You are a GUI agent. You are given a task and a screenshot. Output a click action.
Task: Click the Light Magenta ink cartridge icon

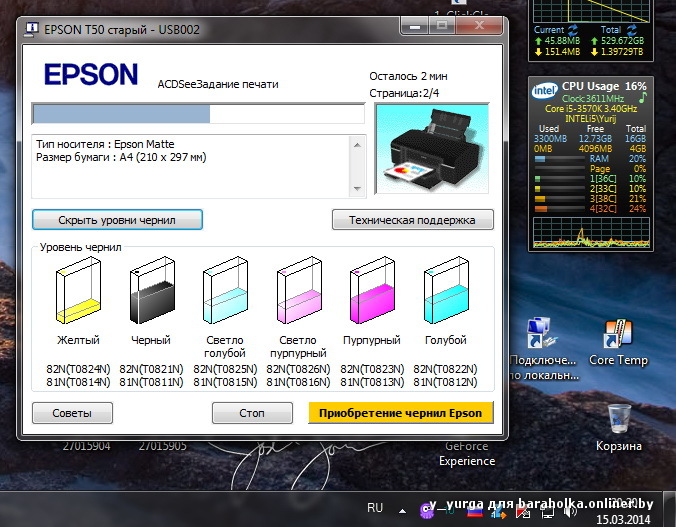299,290
